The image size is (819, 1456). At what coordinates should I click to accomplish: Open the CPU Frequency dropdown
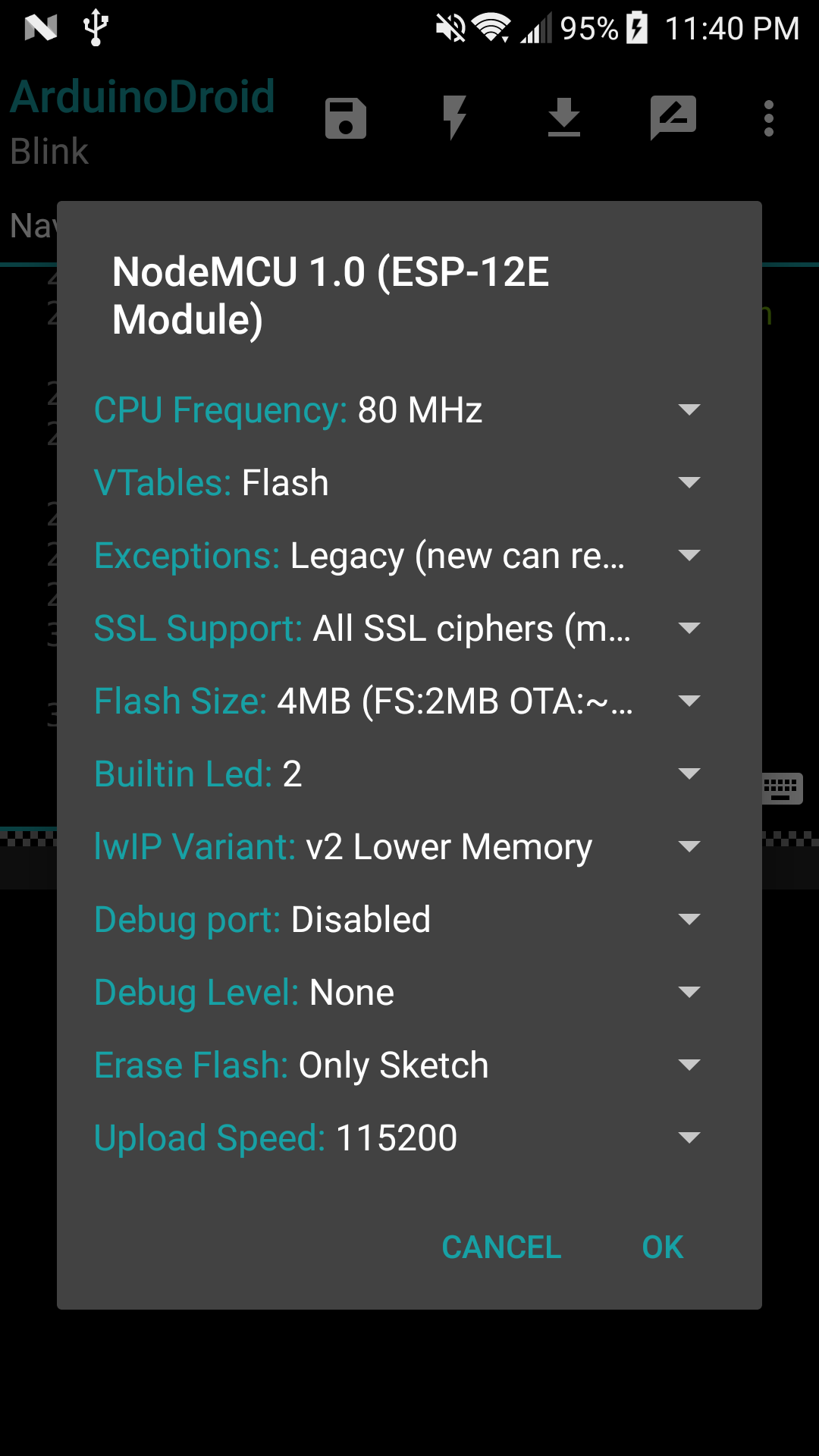tap(689, 409)
